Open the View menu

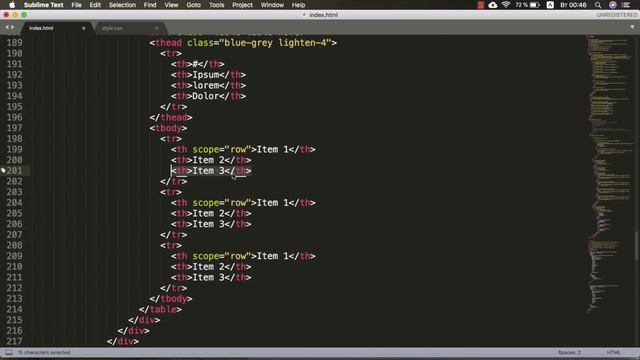tap(171, 5)
